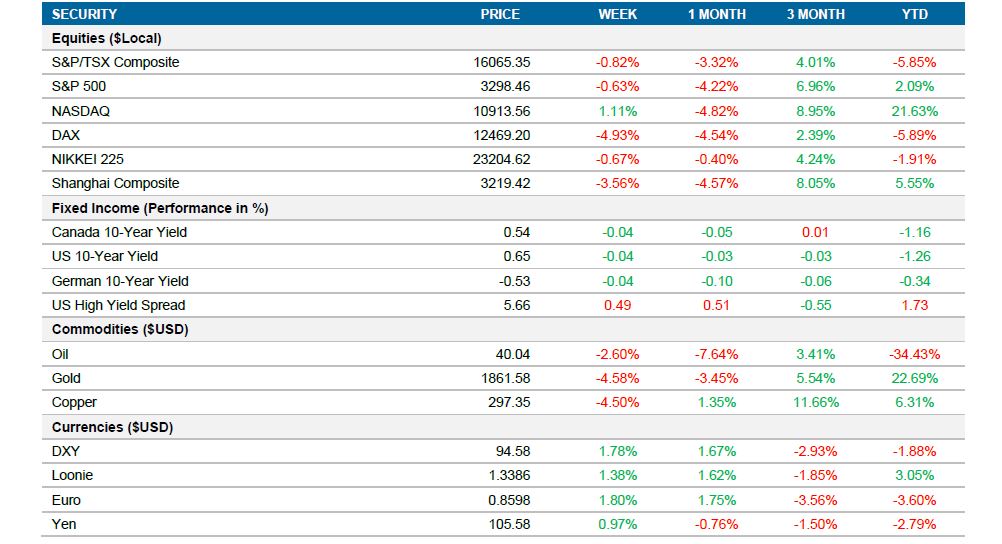The width and height of the screenshot is (1002, 544).
Task: Click DXY price 94.58
Action: (513, 451)
